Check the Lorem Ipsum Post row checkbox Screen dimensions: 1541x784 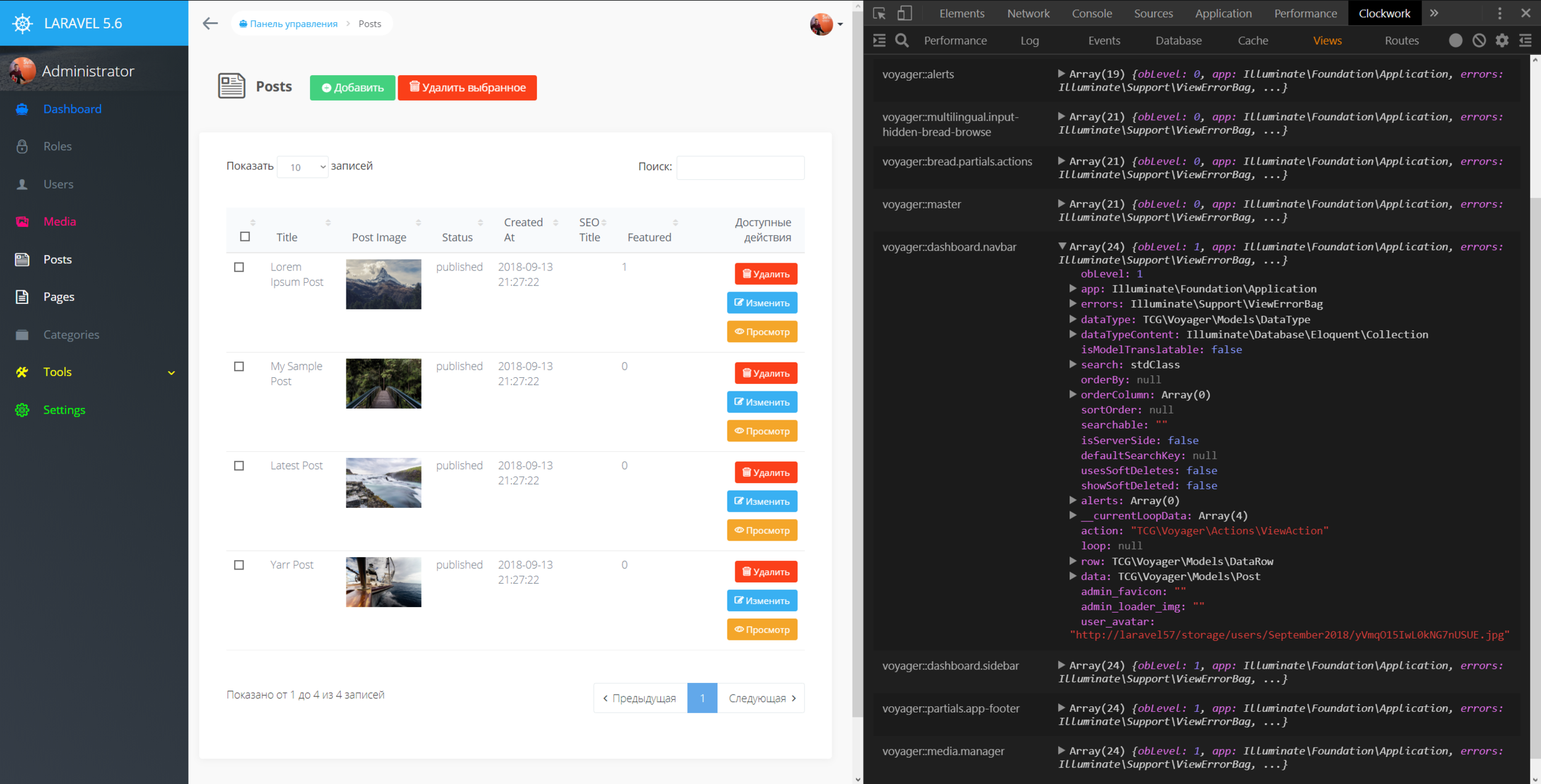tap(239, 267)
